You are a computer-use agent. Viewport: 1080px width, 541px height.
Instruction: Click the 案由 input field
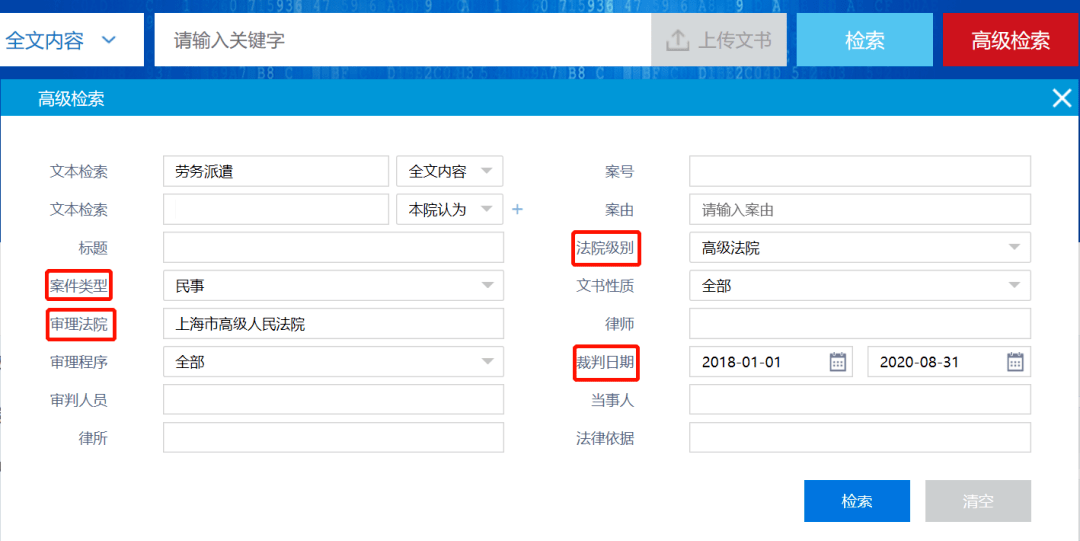859,210
